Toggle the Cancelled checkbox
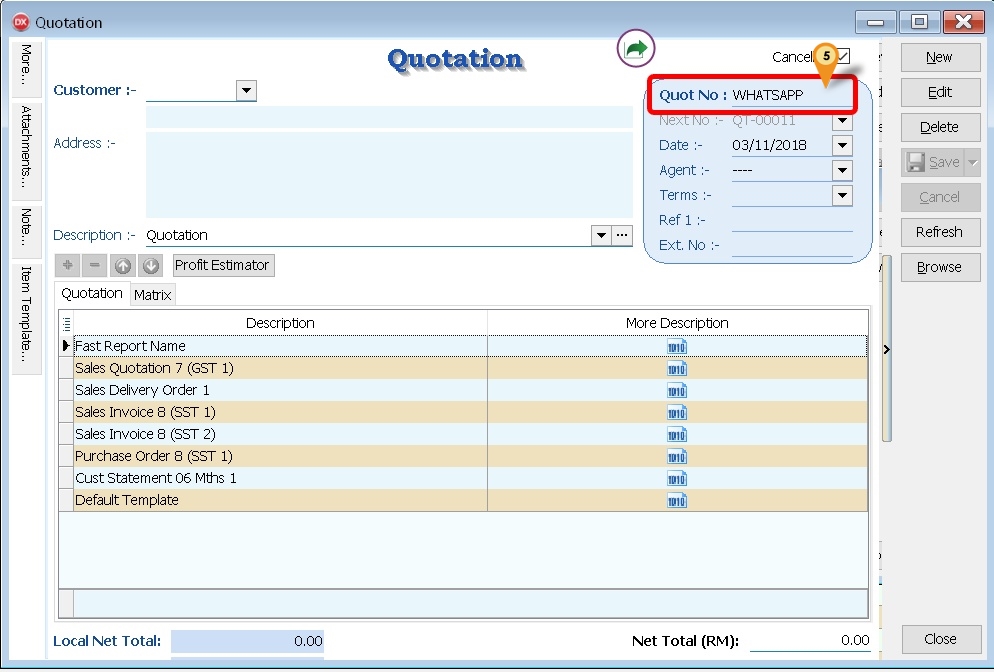Screen dimensions: 994x672 point(843,57)
